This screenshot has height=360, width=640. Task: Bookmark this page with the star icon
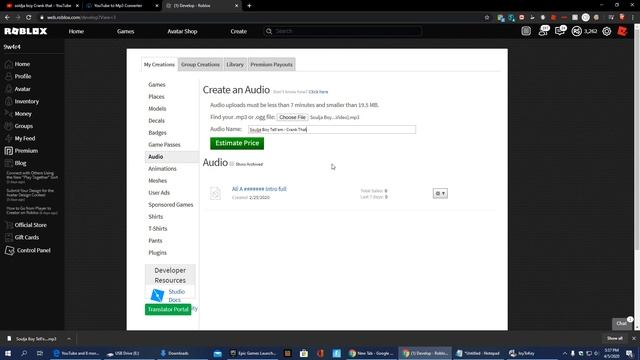(487, 18)
